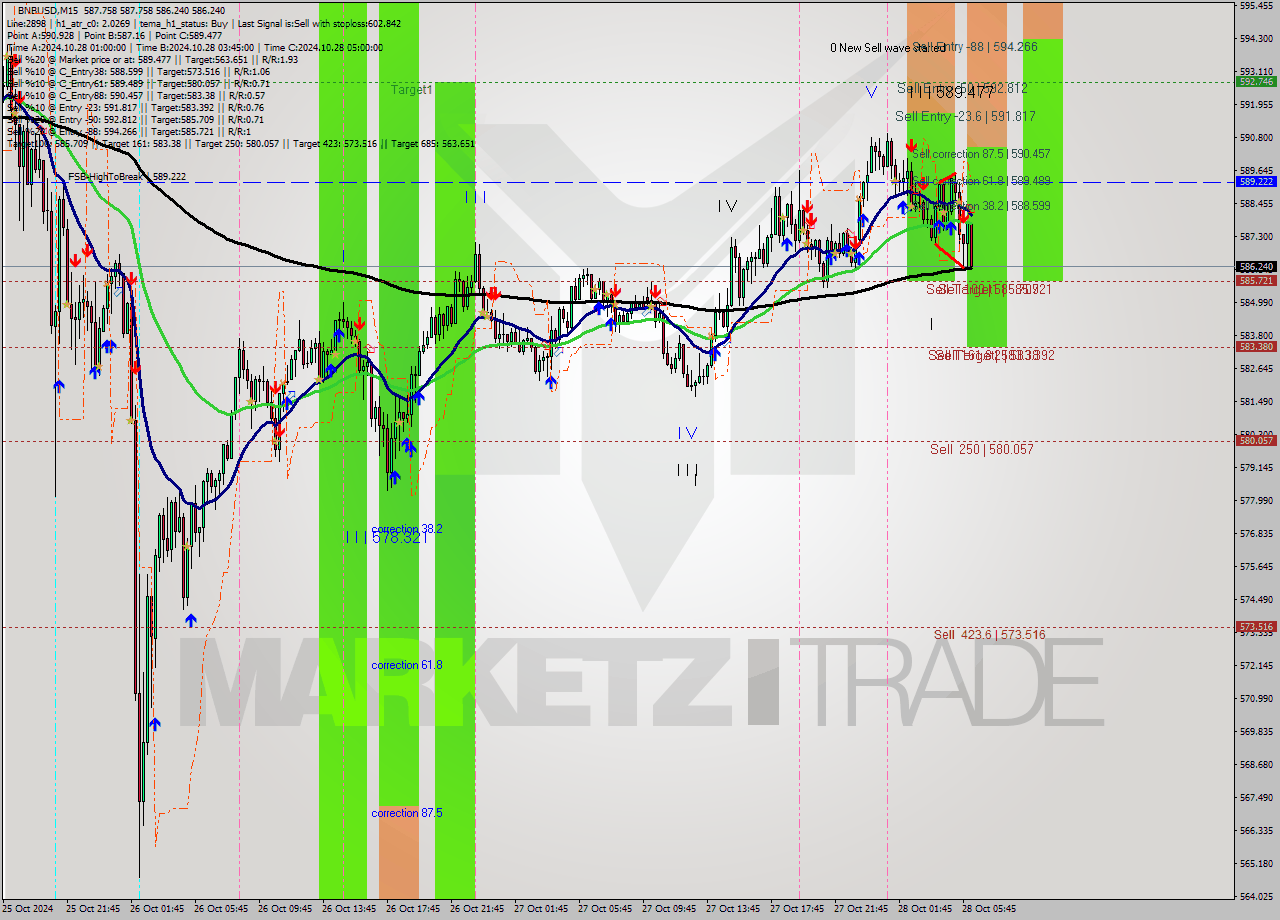
Task: Click the blue 589.222 price axis tag
Action: coord(1256,182)
